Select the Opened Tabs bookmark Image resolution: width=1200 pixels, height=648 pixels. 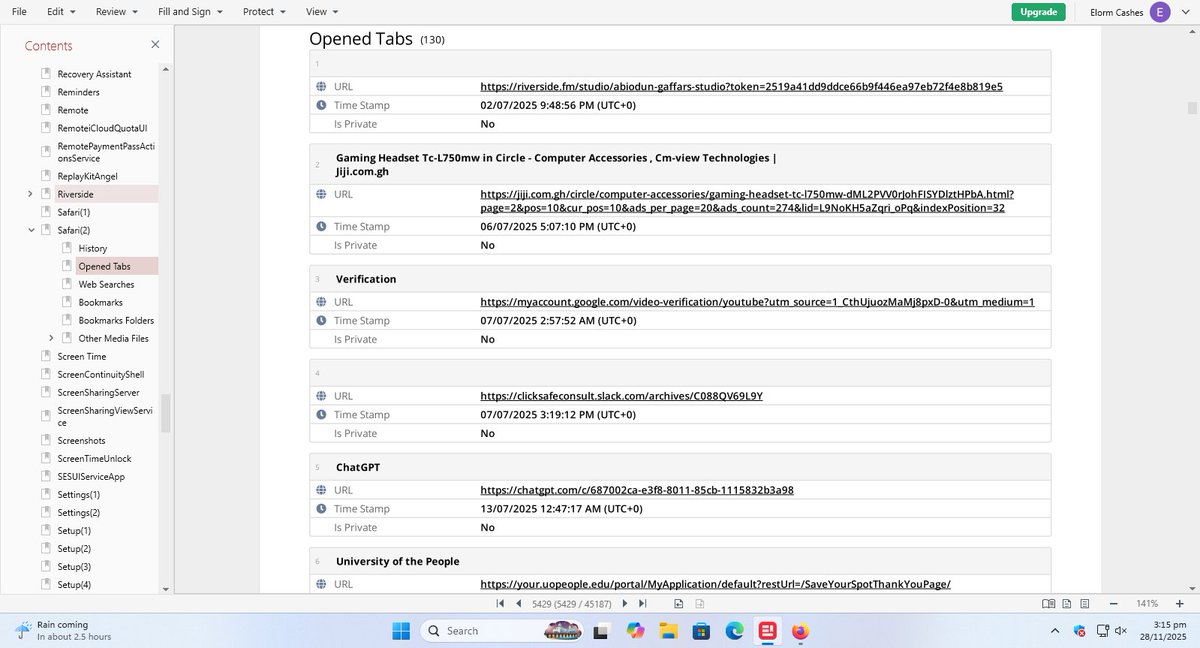[104, 266]
